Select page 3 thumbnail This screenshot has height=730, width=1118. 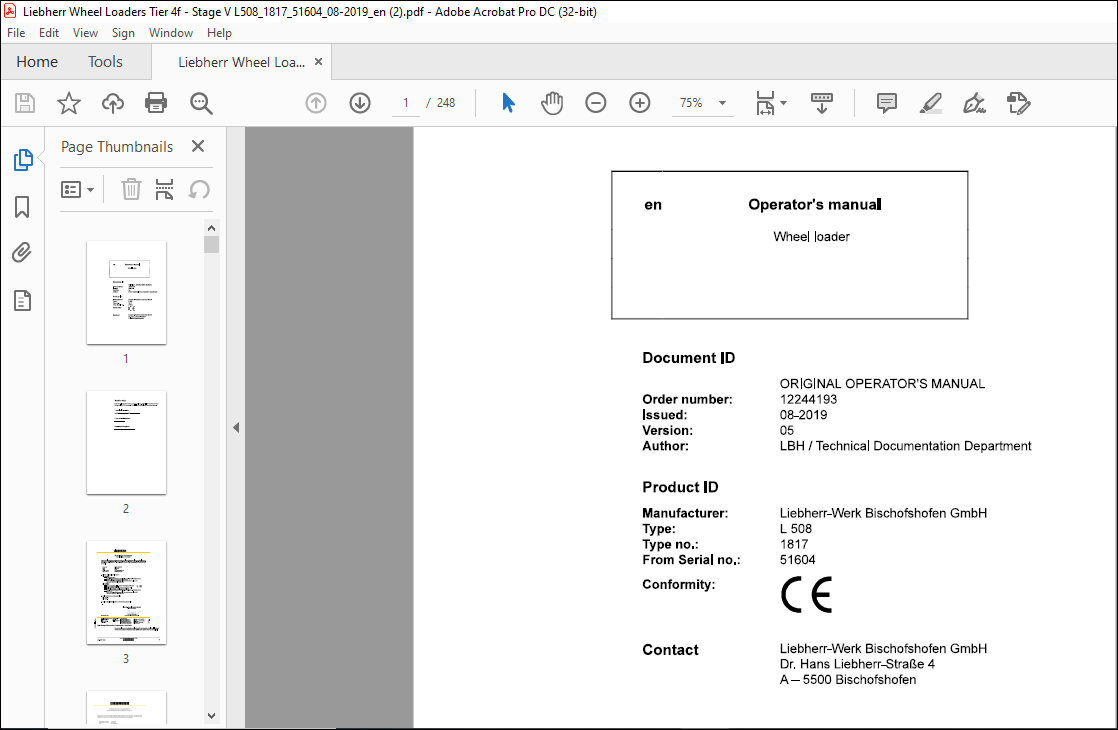click(126, 592)
